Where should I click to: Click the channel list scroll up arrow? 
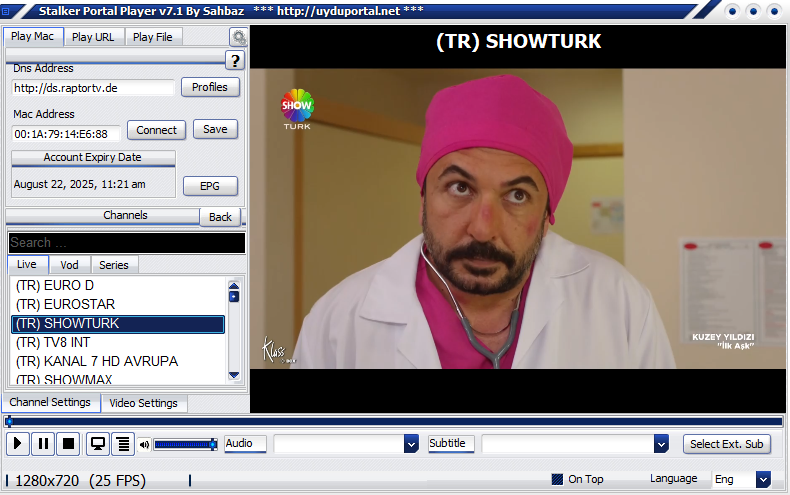pyautogui.click(x=234, y=286)
